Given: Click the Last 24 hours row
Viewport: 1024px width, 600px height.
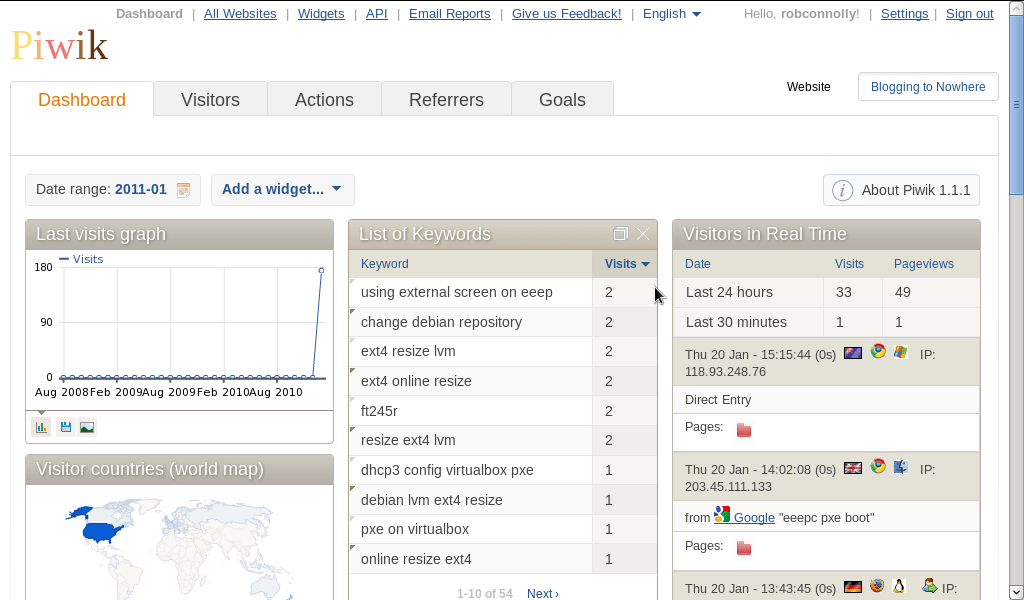Looking at the screenshot, I should pyautogui.click(x=826, y=292).
